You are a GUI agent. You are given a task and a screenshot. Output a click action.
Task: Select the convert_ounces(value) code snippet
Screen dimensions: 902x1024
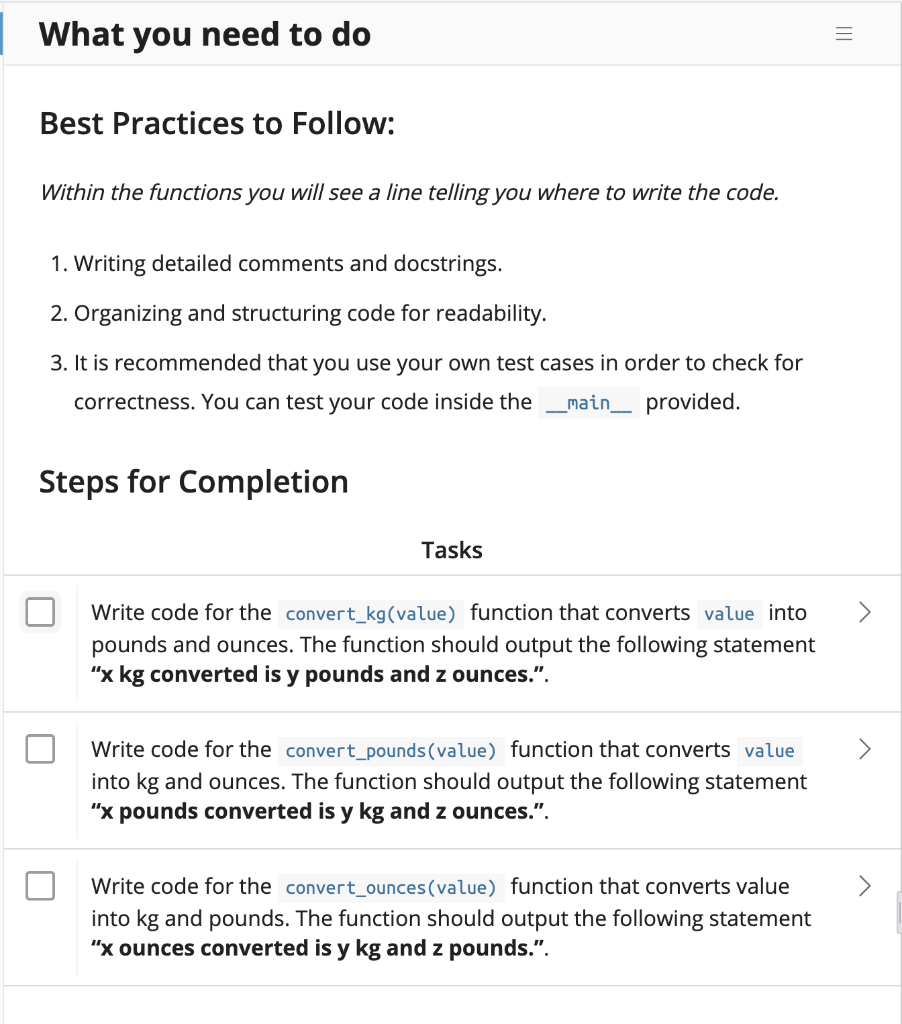391,887
